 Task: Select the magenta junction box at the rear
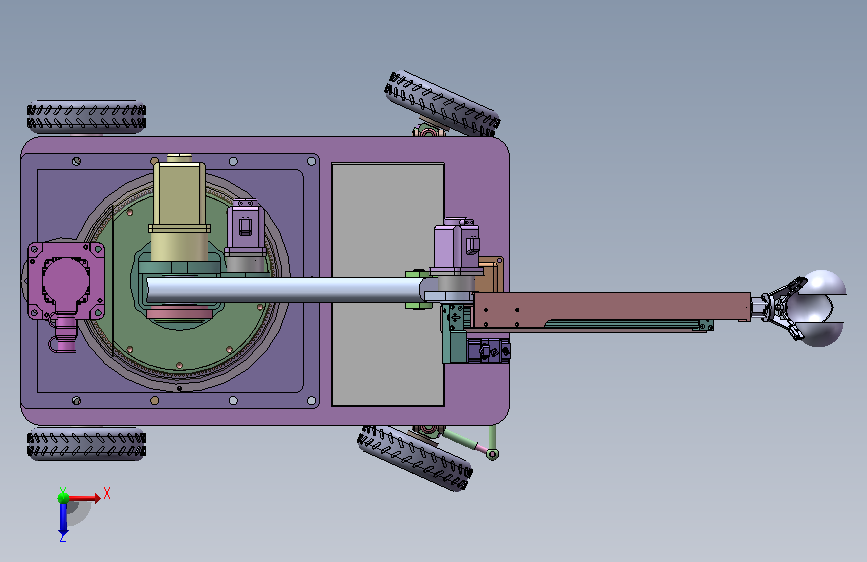(65, 281)
